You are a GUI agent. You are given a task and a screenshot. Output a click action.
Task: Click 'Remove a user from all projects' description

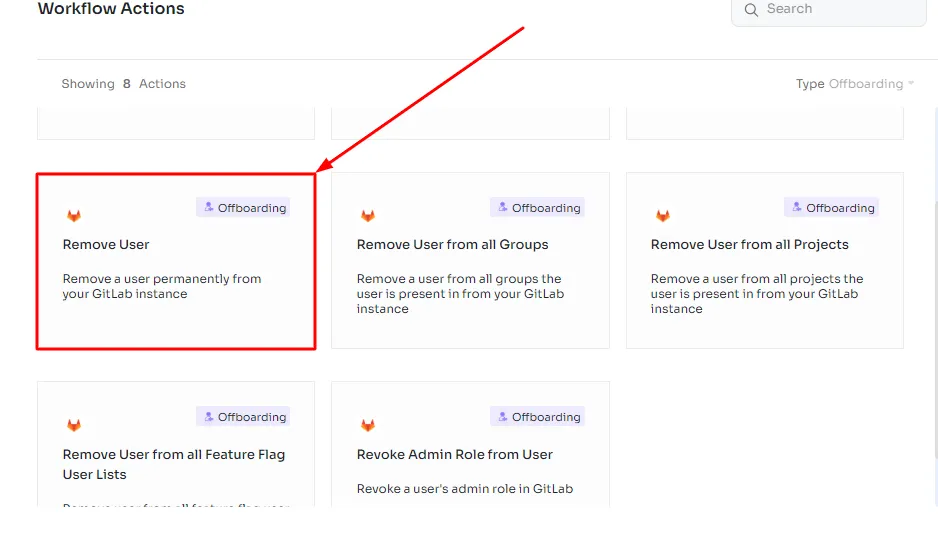(757, 294)
